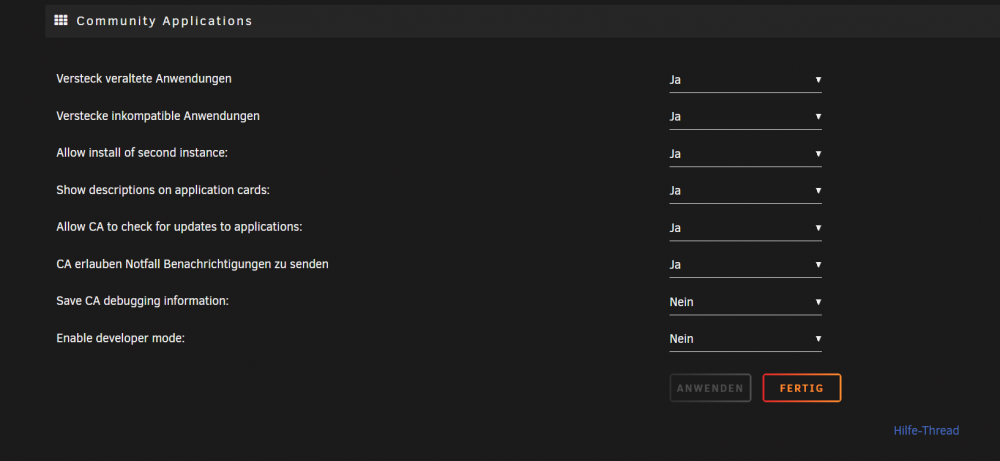The height and width of the screenshot is (461, 1000).
Task: Open the Verstecke inkompatible Anwendungen dropdown
Action: pyautogui.click(x=745, y=117)
